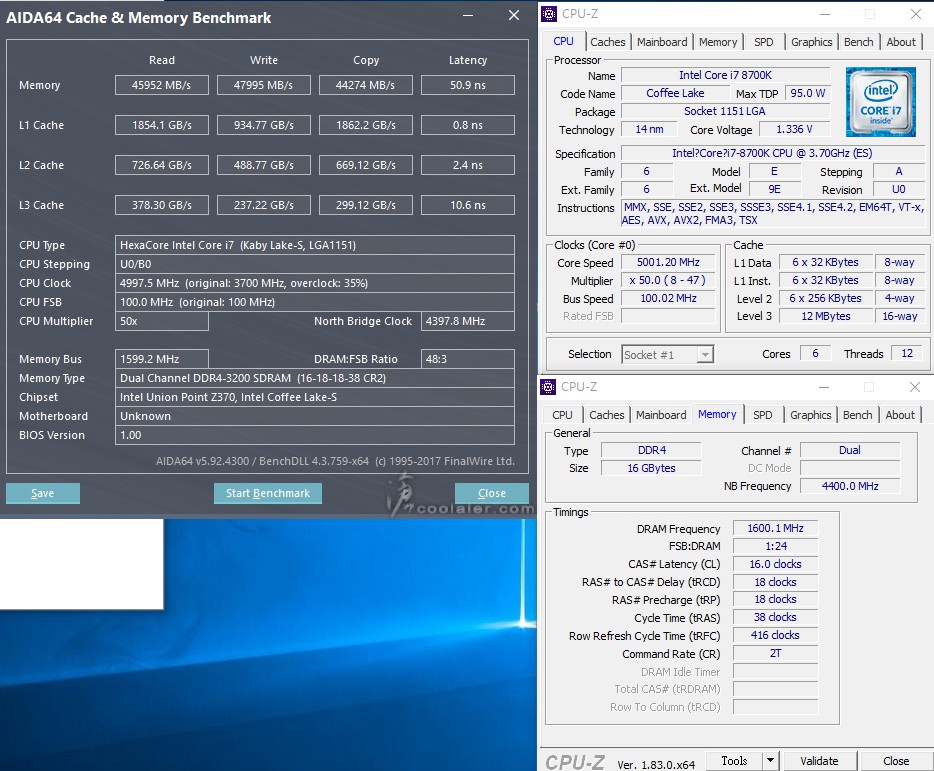Open the About tab in the lower CPU-Z window
Screen dimensions: 934x771
point(899,415)
